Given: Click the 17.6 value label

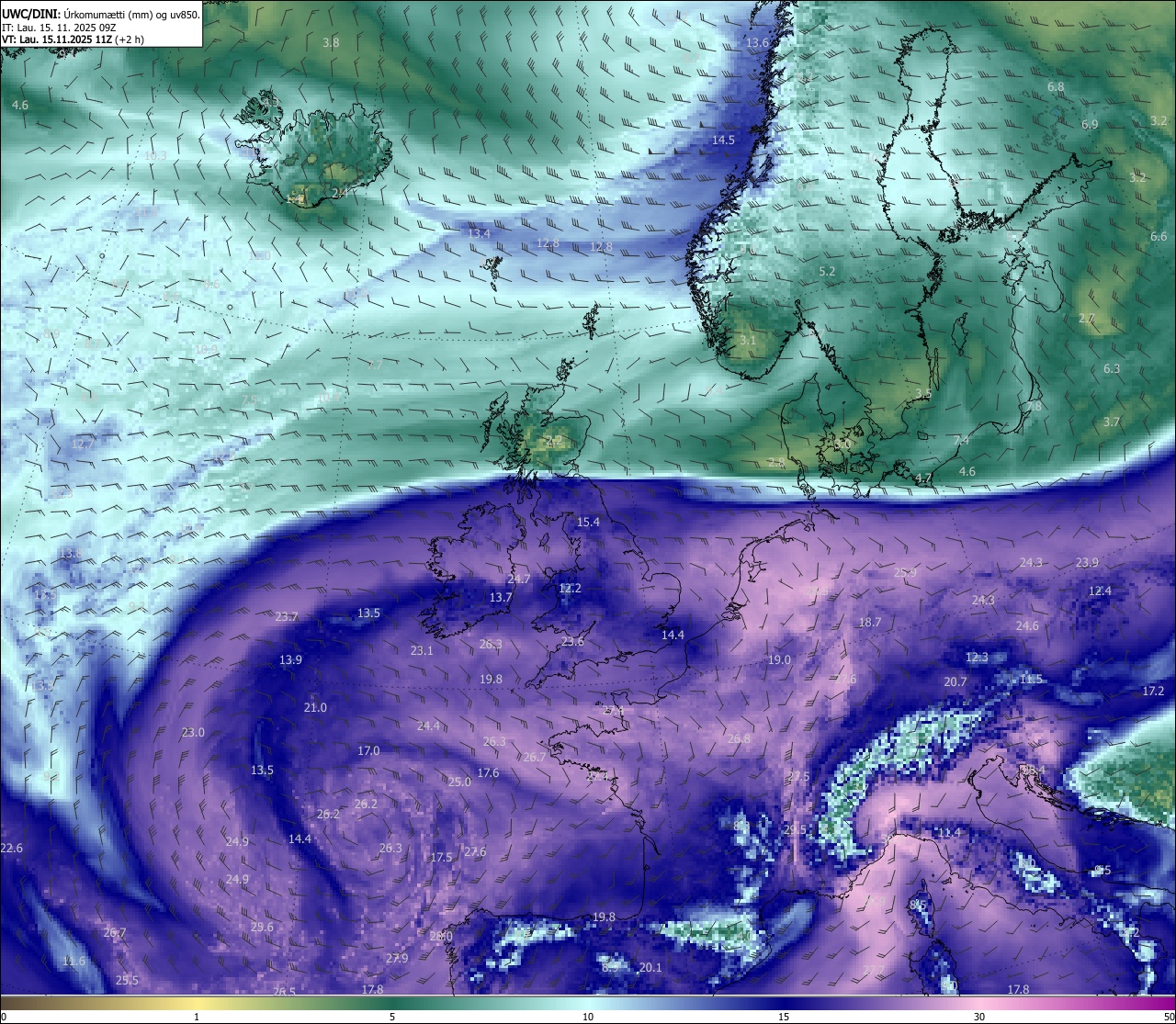Looking at the screenshot, I should point(488,772).
